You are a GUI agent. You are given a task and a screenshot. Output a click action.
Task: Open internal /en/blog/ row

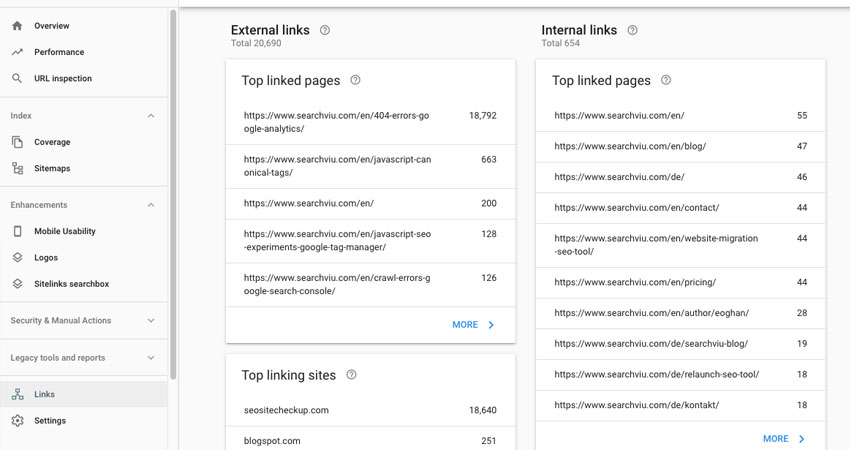point(680,146)
